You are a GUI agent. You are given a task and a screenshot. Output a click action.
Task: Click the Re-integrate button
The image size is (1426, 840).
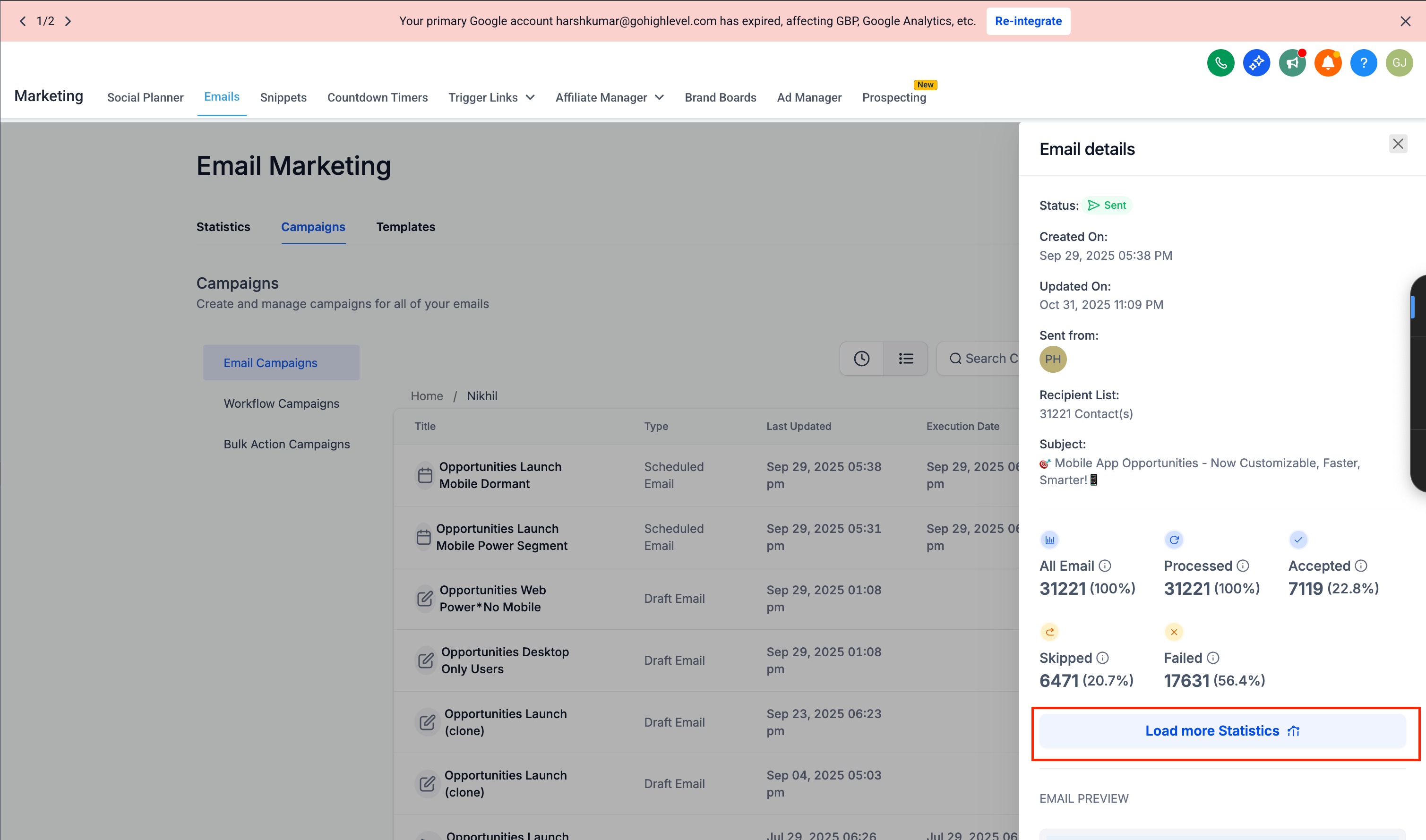pos(1028,22)
